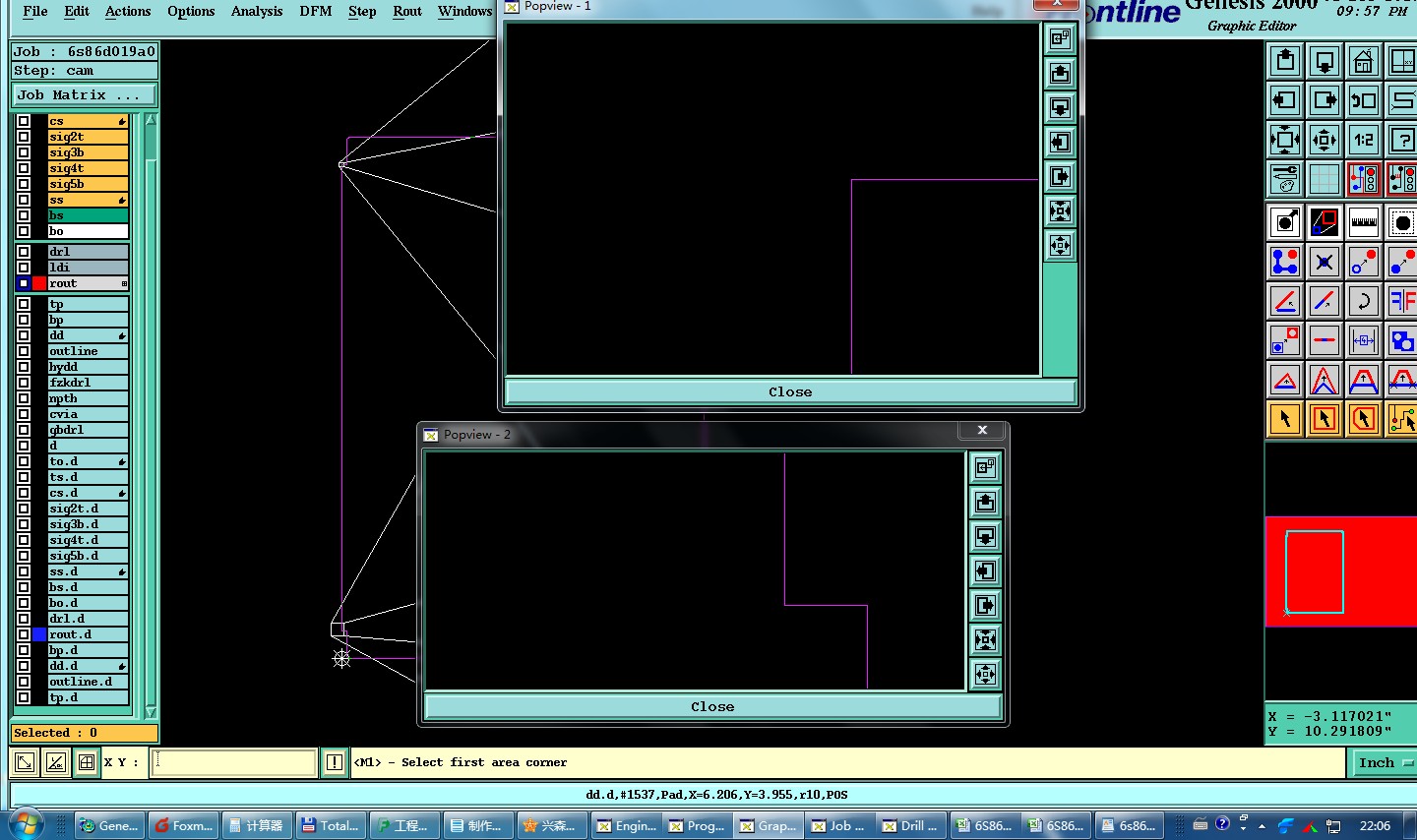Select the blue X delete-point tool icon
This screenshot has width=1417, height=840.
1325,262
